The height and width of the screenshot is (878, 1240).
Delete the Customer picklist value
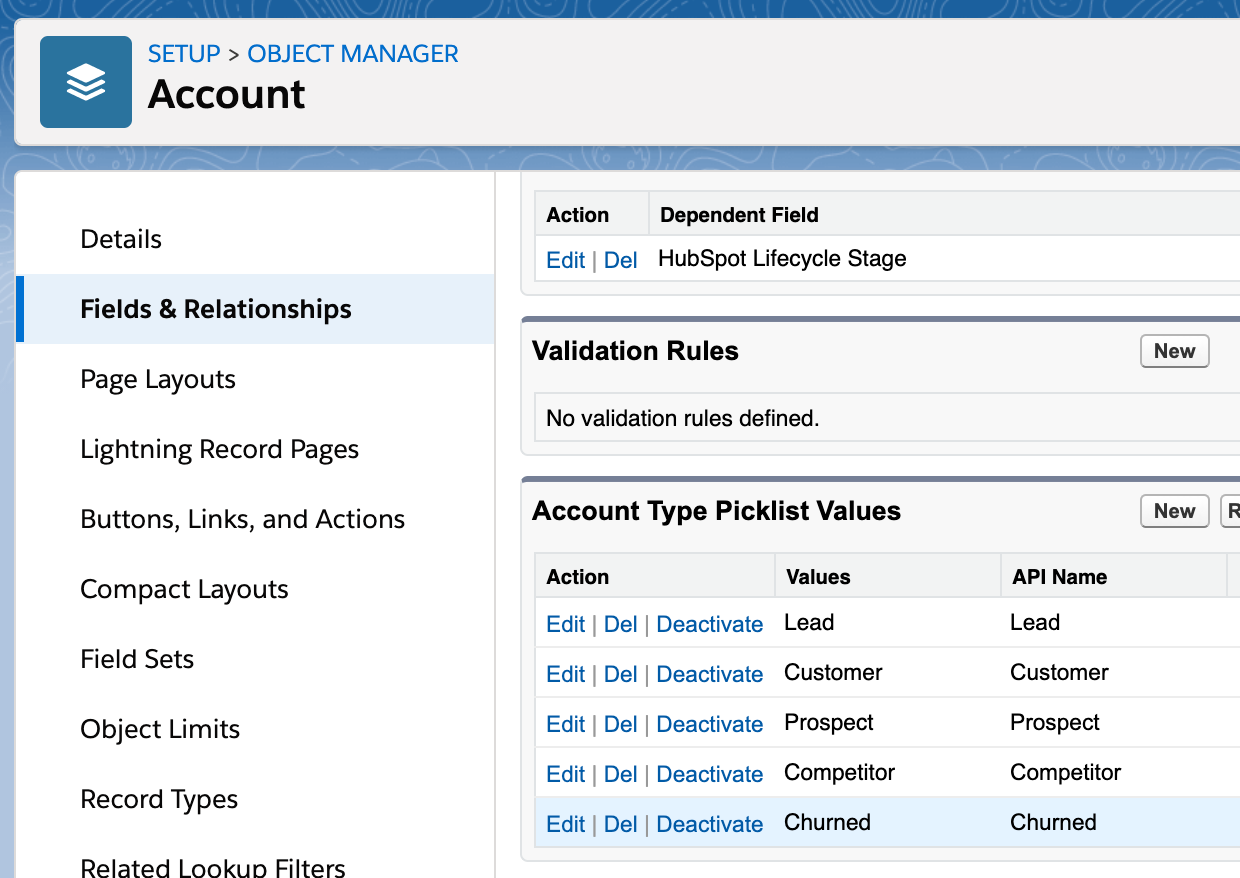click(x=620, y=674)
